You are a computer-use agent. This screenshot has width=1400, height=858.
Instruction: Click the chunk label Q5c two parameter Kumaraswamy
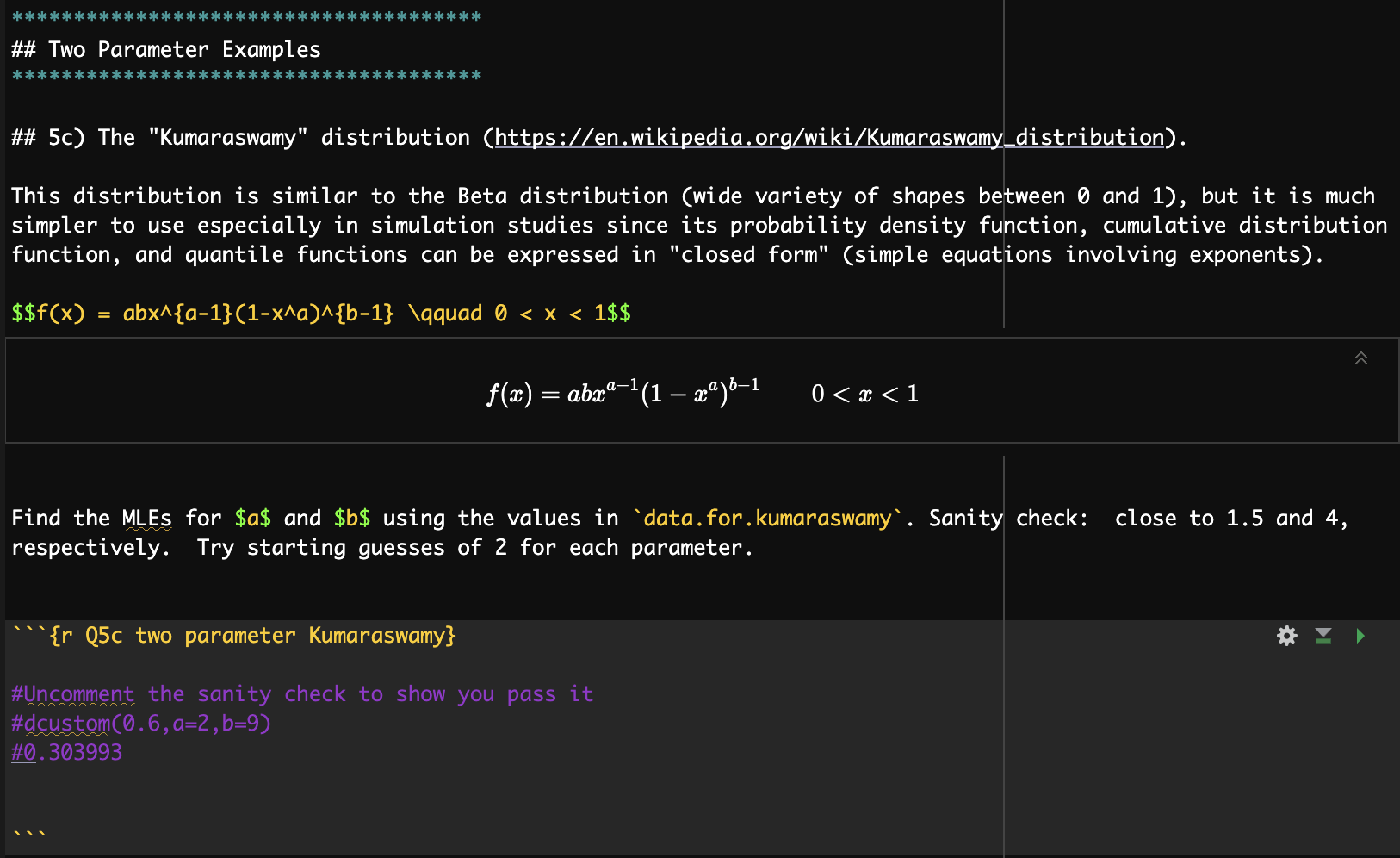267,636
